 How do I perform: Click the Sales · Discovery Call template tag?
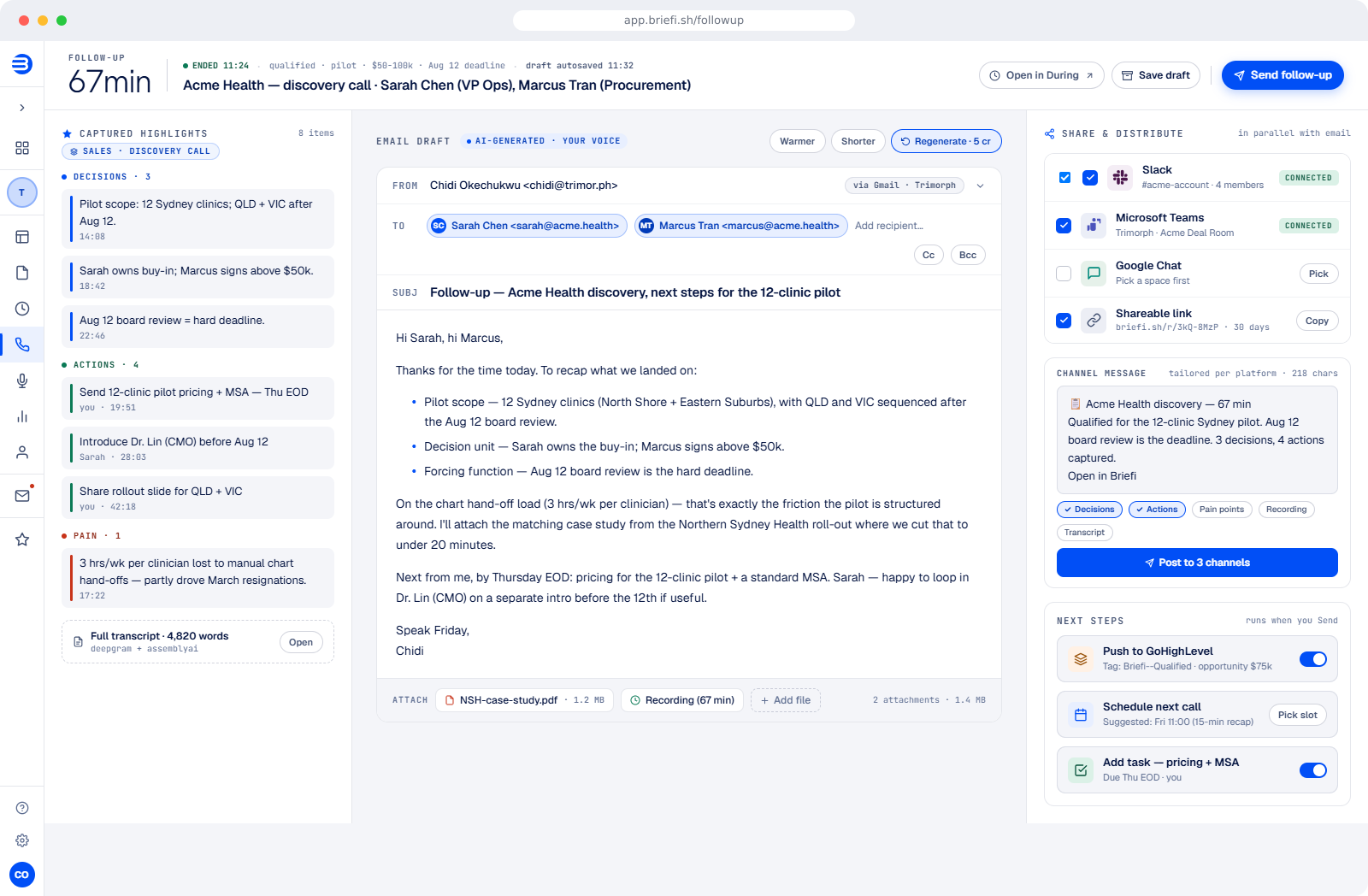pyautogui.click(x=141, y=151)
